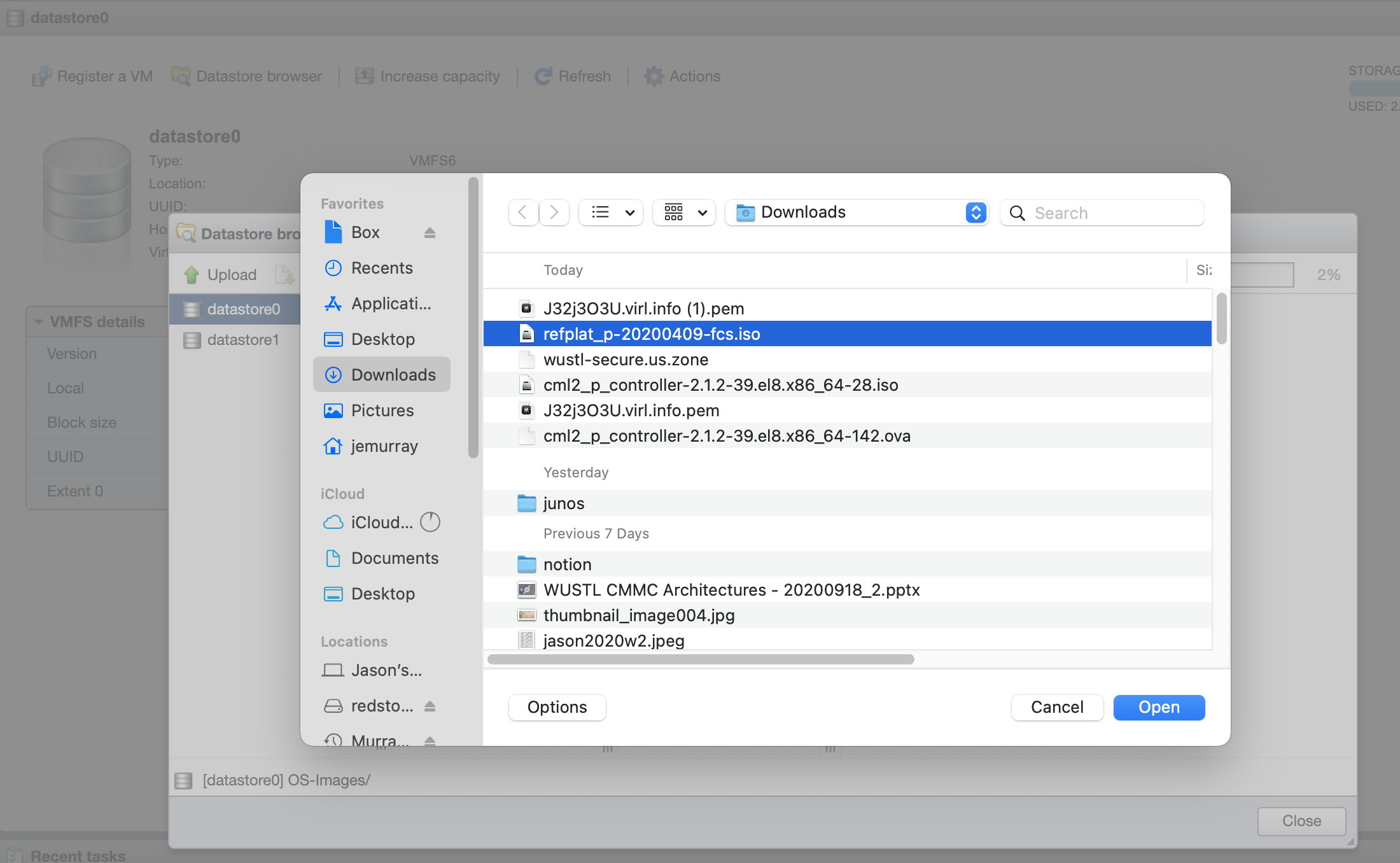Viewport: 1400px width, 863px height.
Task: Open Datastore browser from toolbar
Action: click(247, 76)
